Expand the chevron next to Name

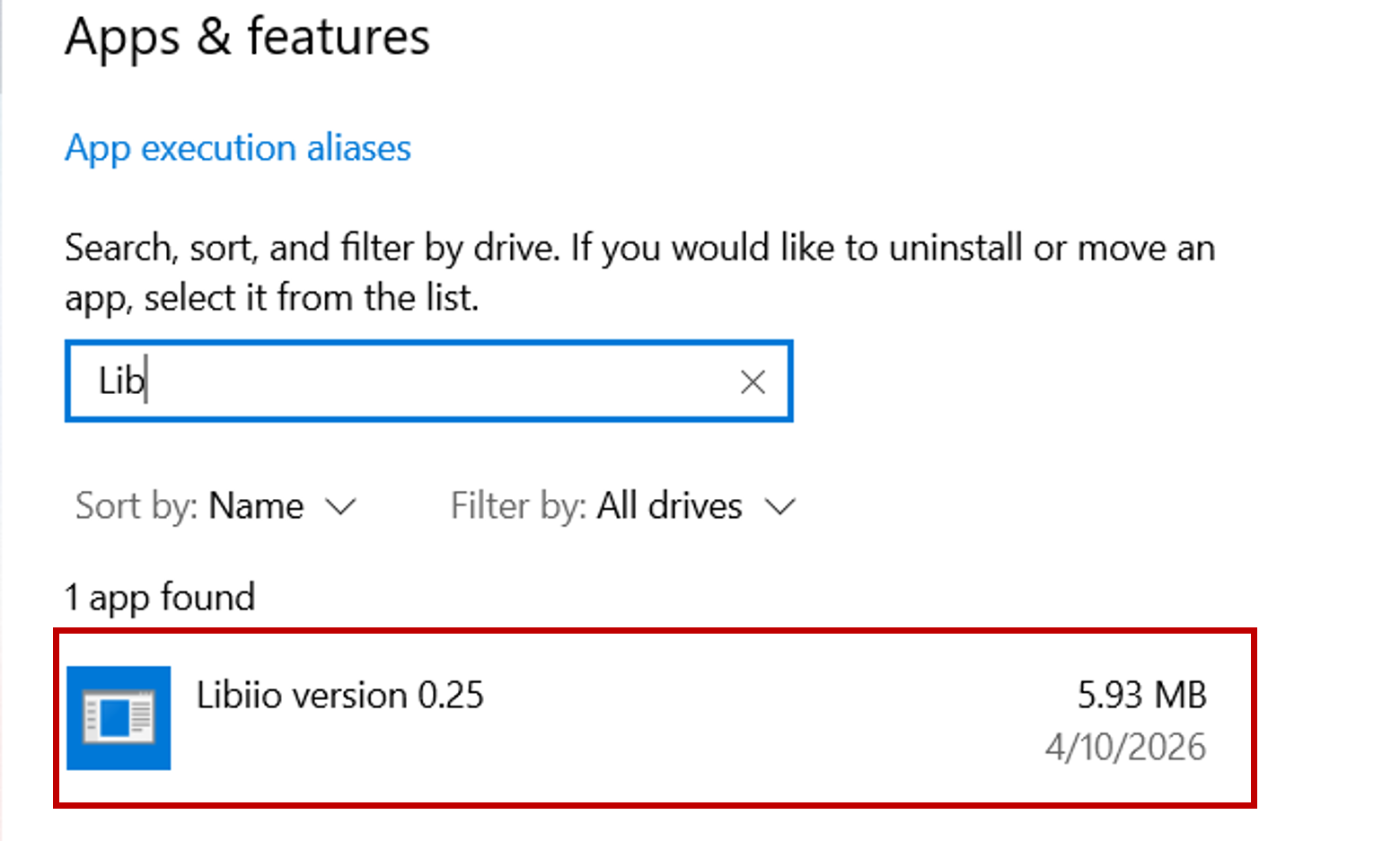340,508
